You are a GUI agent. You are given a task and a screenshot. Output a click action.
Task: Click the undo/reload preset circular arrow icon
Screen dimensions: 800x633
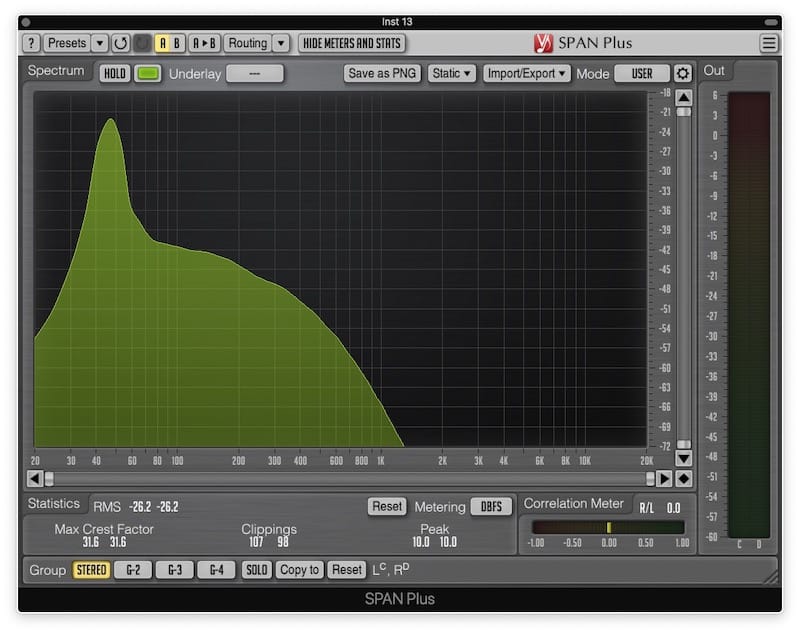click(120, 43)
